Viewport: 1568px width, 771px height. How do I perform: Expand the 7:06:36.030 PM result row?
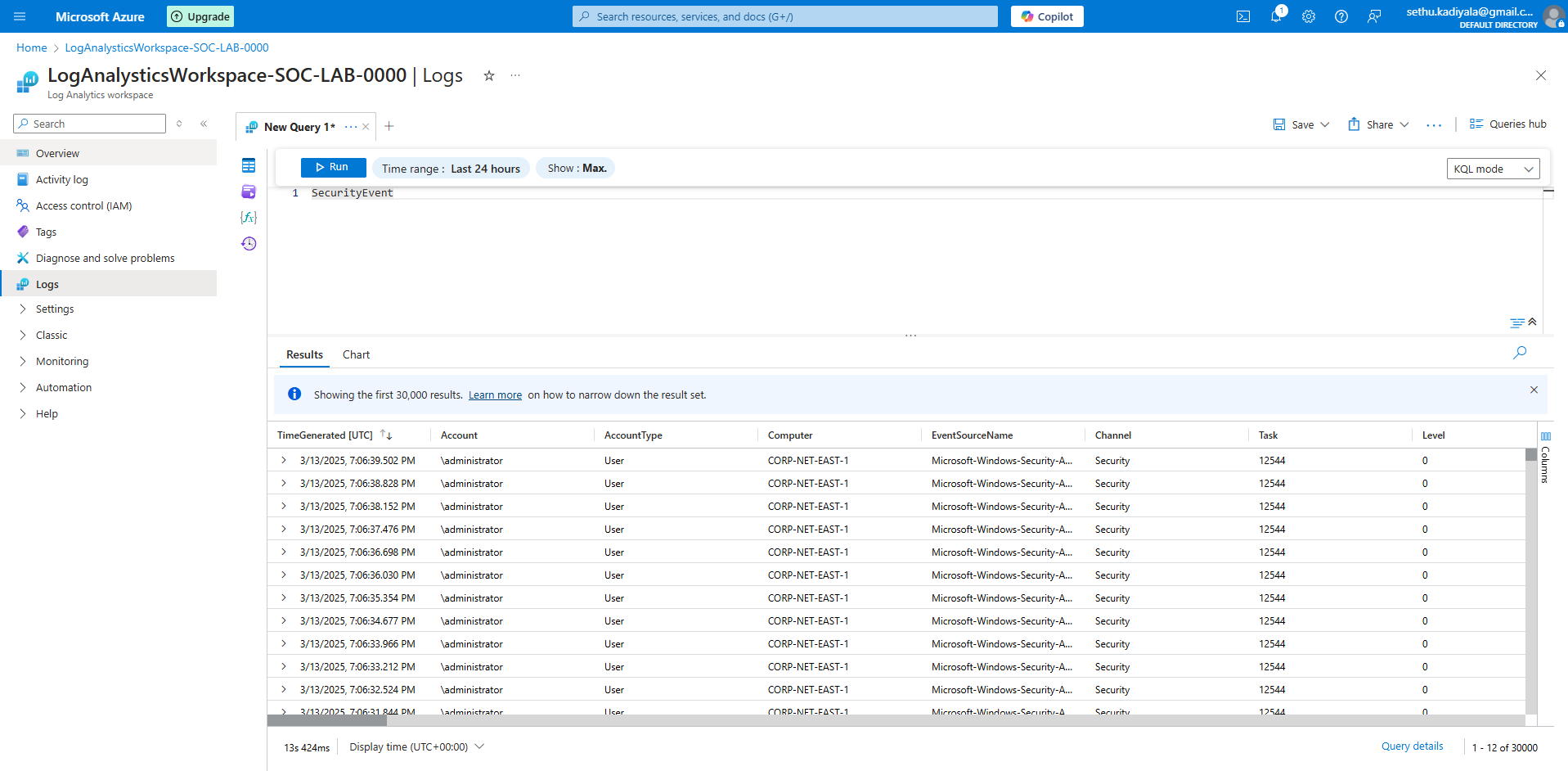pyautogui.click(x=284, y=575)
